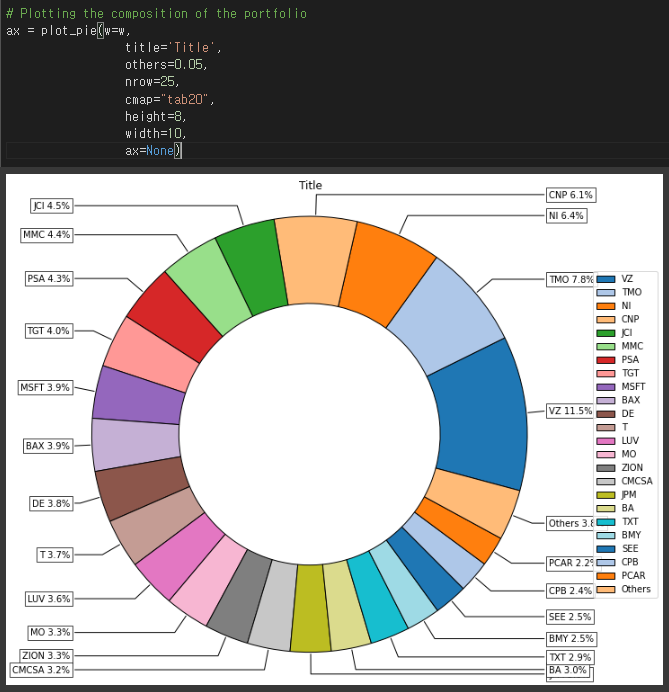The image size is (669, 692).
Task: Click the cmap="tab20" code argument
Action: coord(169,99)
